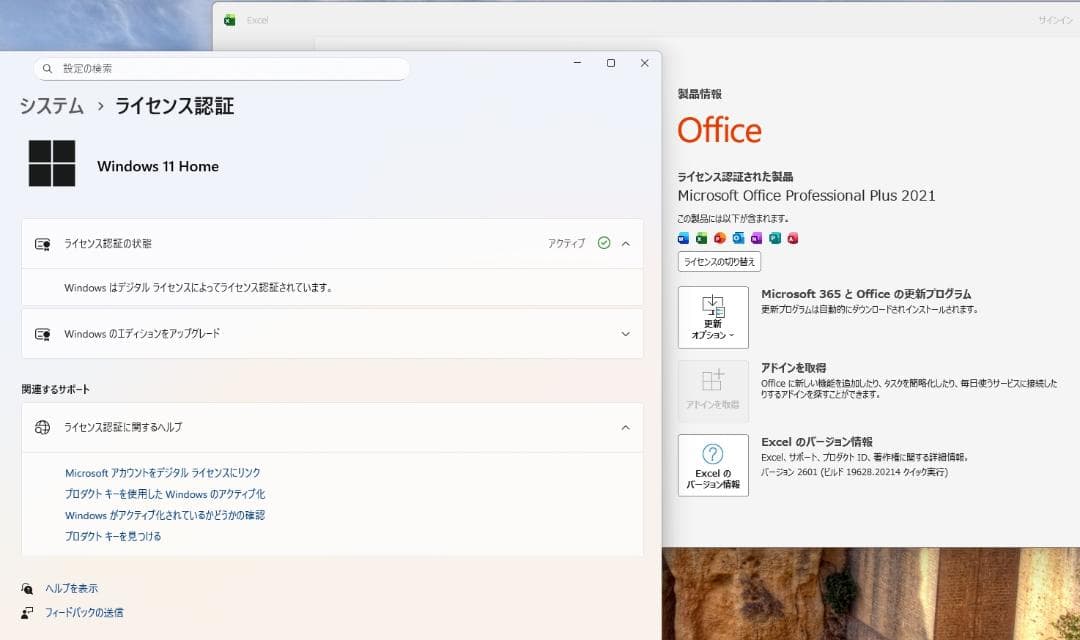Click the Publisher app icon under included products
Viewport: 1080px width, 640px height.
tap(775, 238)
